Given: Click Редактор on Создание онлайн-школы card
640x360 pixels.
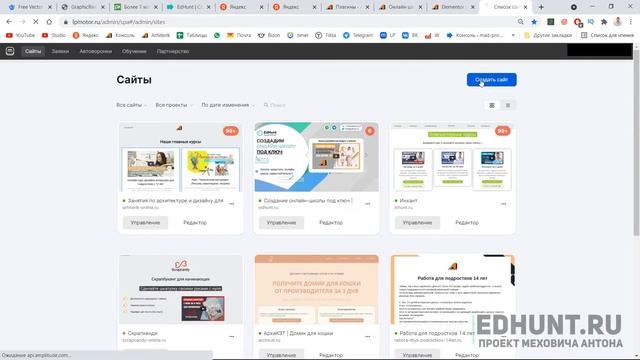Looking at the screenshot, I should click(331, 222).
